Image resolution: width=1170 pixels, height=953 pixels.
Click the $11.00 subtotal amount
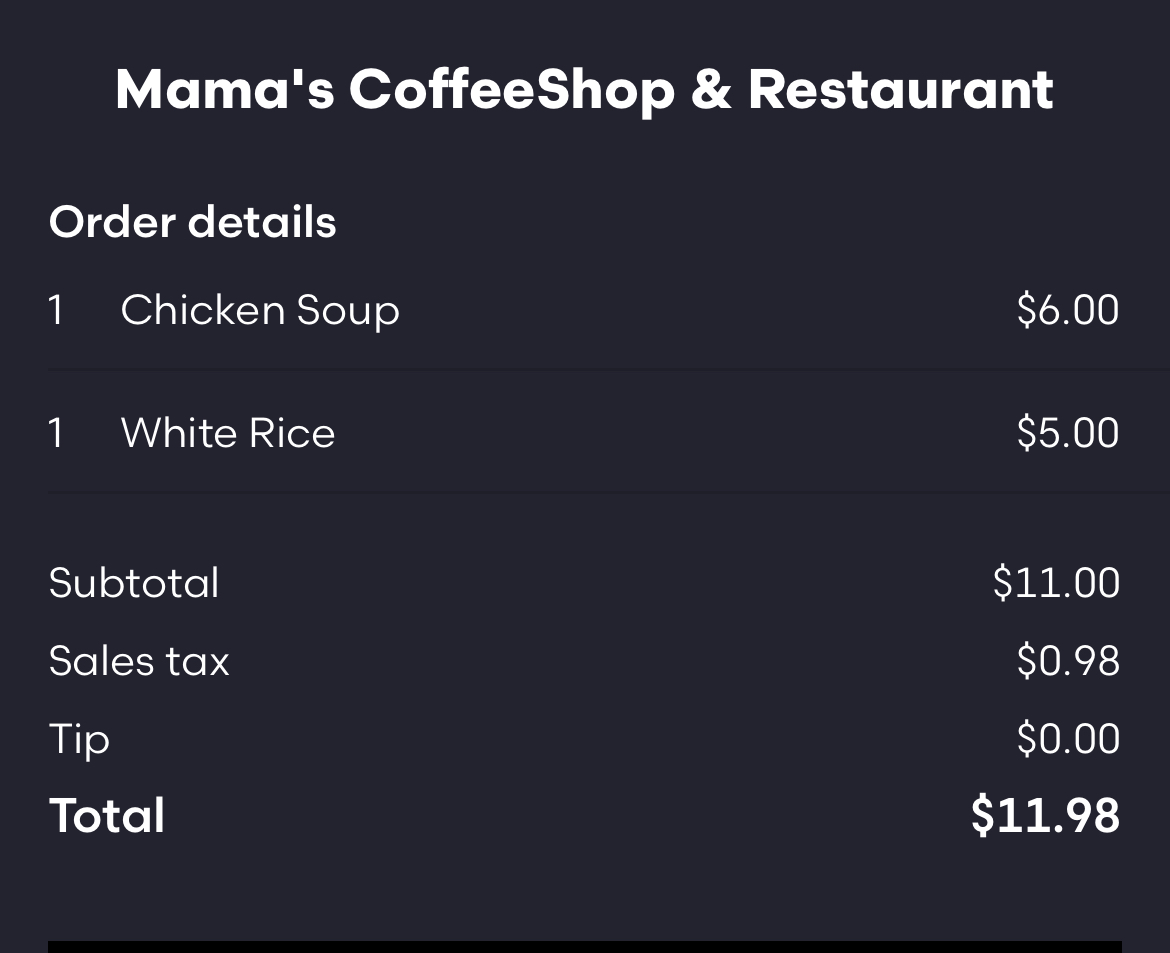(1056, 583)
